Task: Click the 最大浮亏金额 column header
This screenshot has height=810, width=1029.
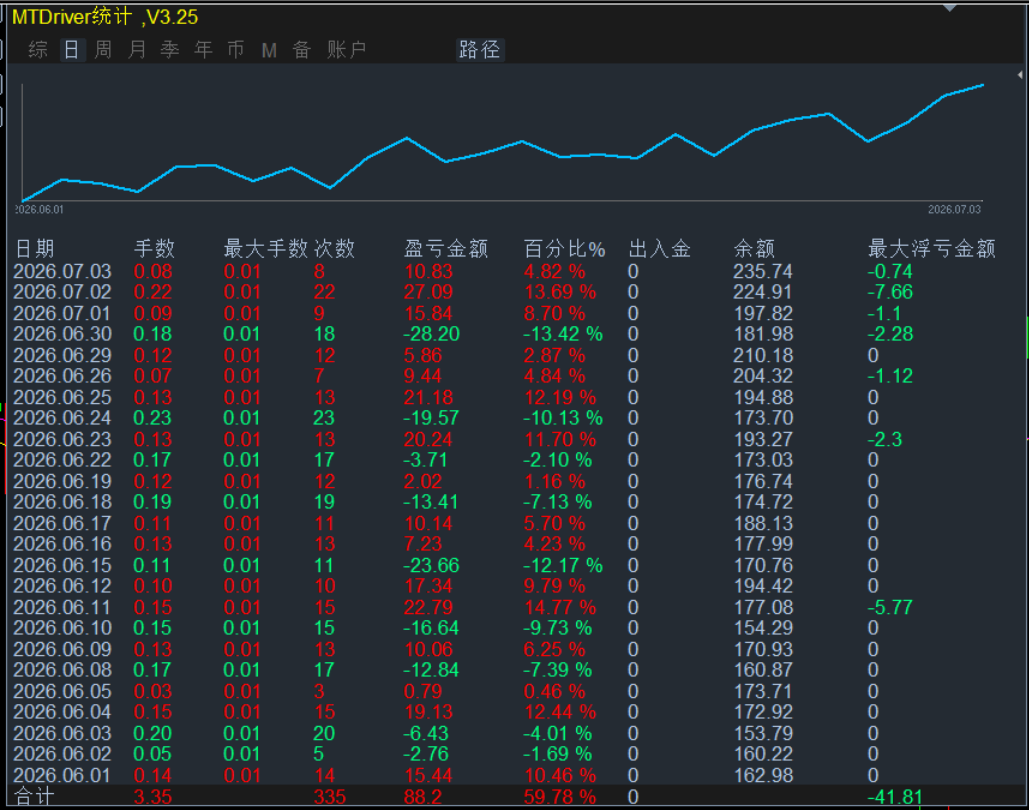Action: 932,248
